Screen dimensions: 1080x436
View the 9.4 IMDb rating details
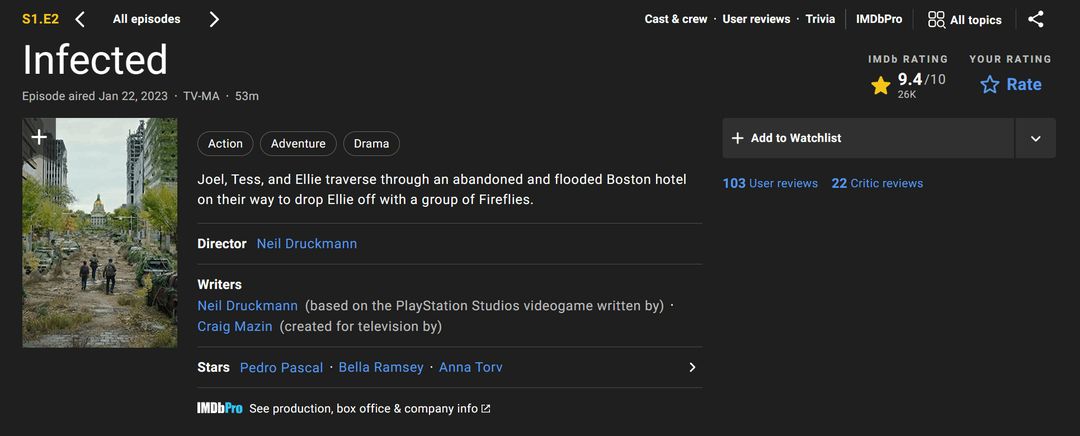point(908,85)
